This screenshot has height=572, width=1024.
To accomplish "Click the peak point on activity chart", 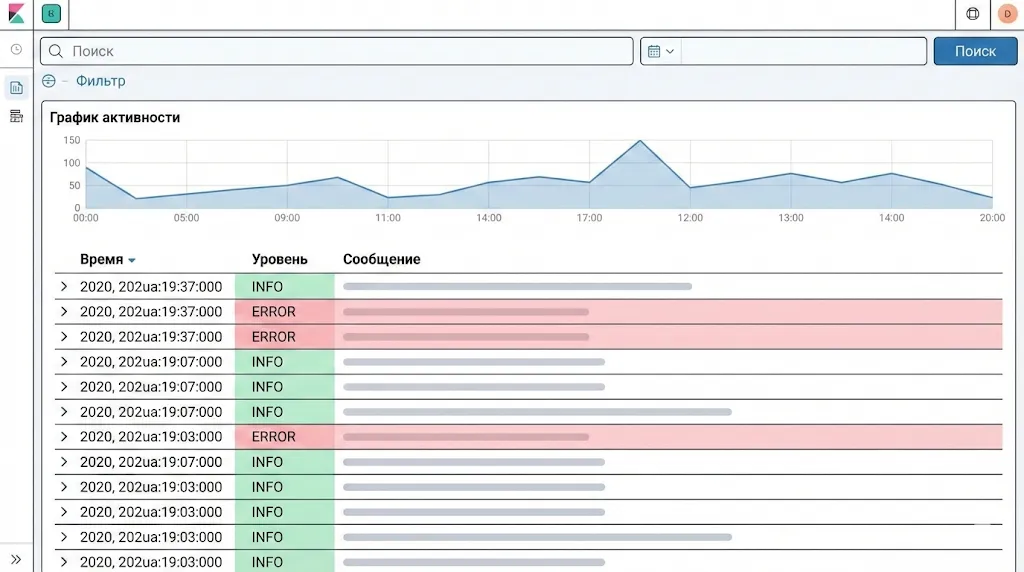I will [x=640, y=141].
